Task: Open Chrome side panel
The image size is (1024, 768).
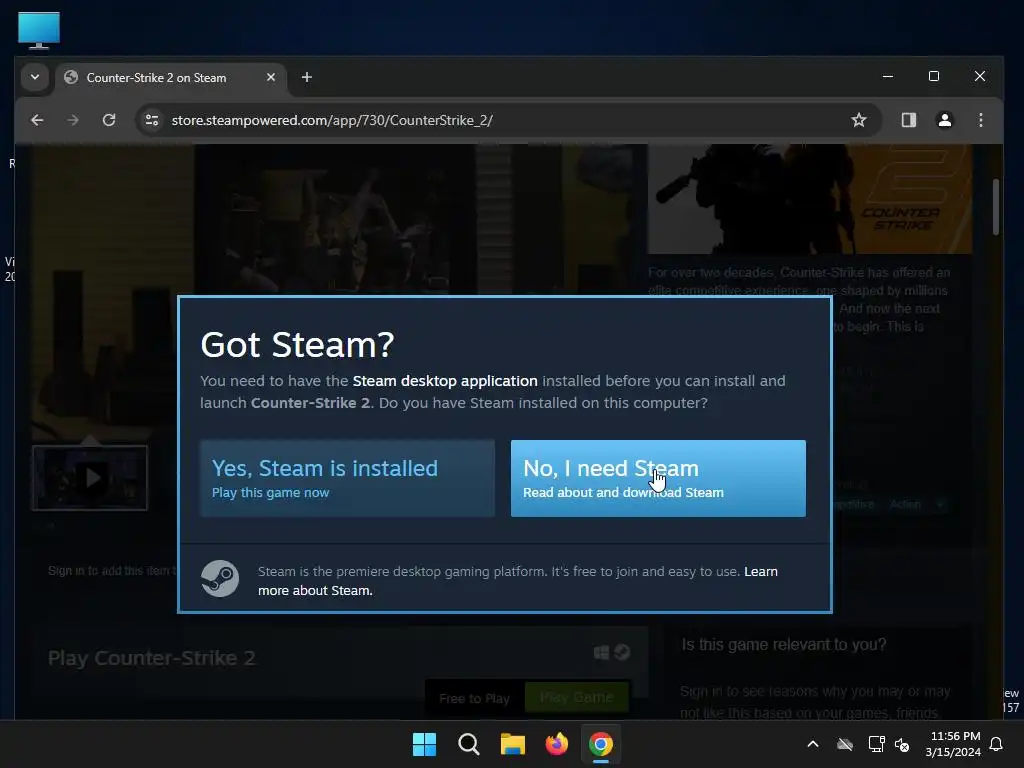Action: [908, 120]
